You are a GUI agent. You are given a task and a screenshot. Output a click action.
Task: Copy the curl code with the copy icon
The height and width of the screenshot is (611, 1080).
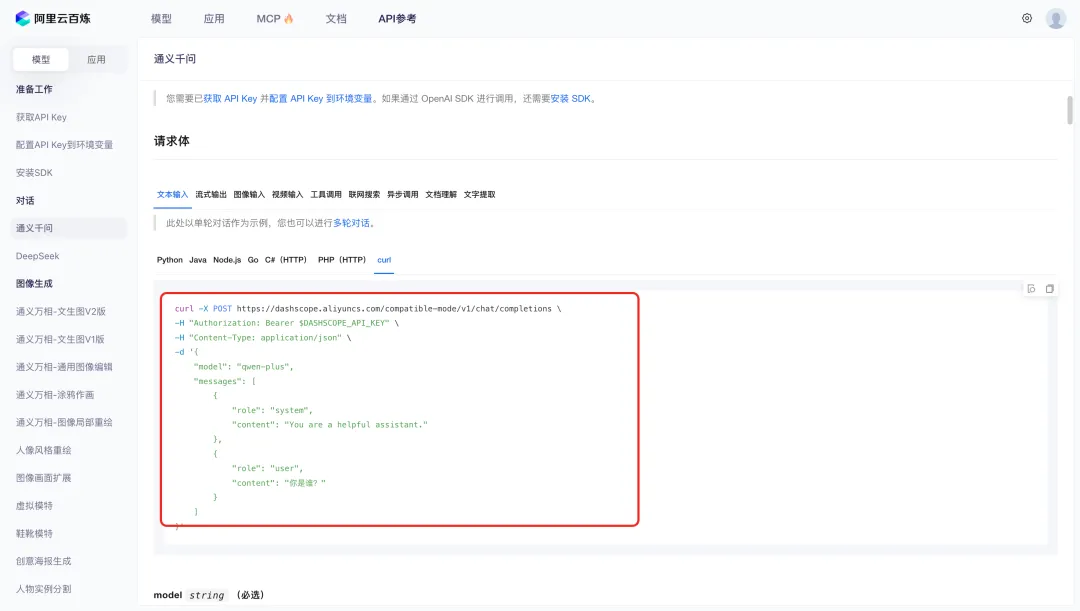pos(1050,289)
